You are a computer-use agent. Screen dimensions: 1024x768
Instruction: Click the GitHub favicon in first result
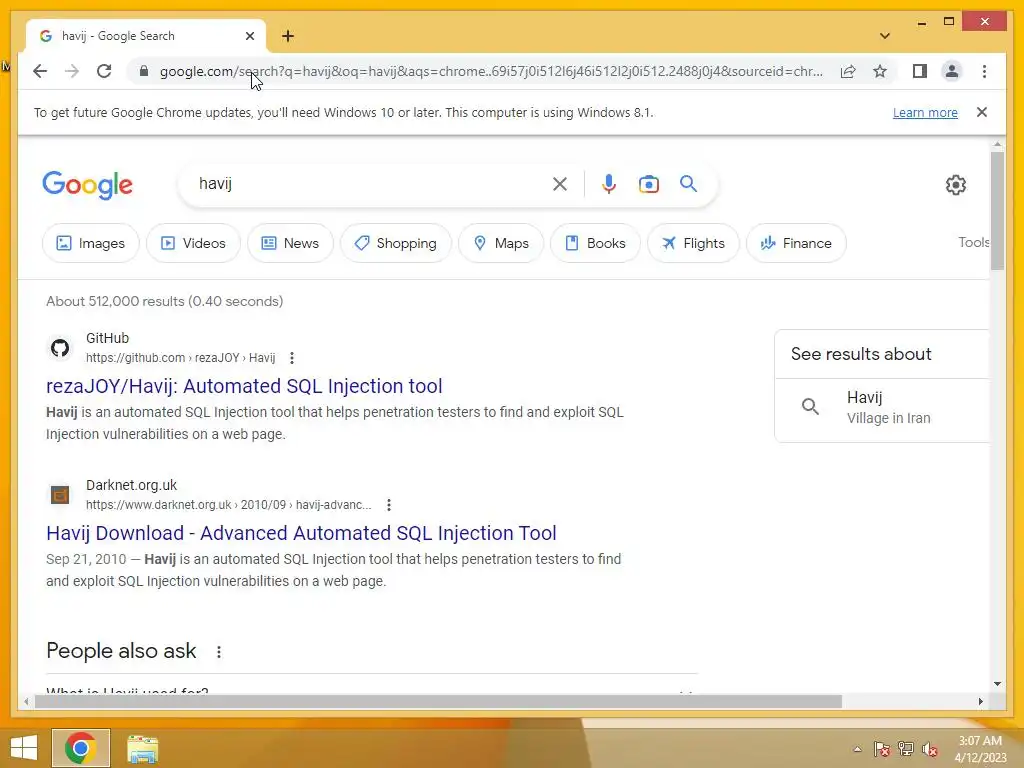click(60, 348)
